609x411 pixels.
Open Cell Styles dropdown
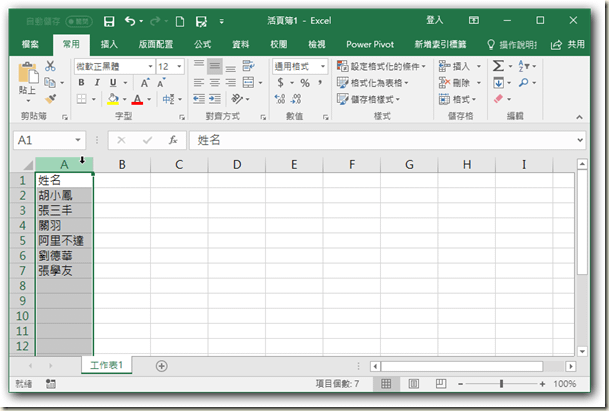[369, 99]
